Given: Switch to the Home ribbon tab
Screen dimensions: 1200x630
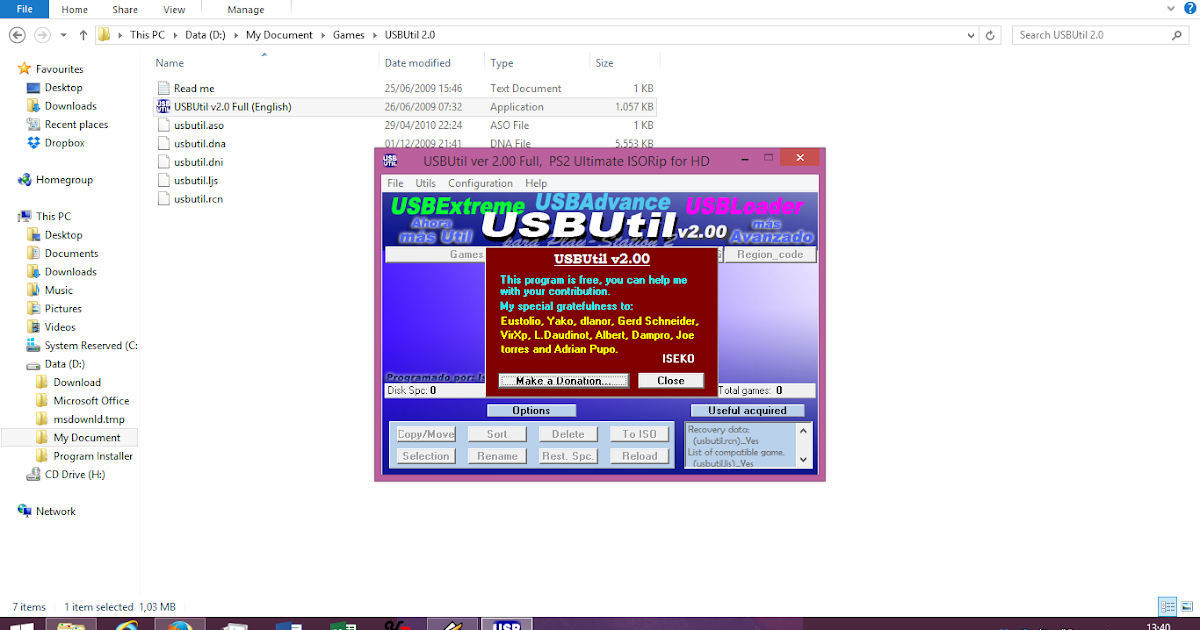Looking at the screenshot, I should (75, 9).
